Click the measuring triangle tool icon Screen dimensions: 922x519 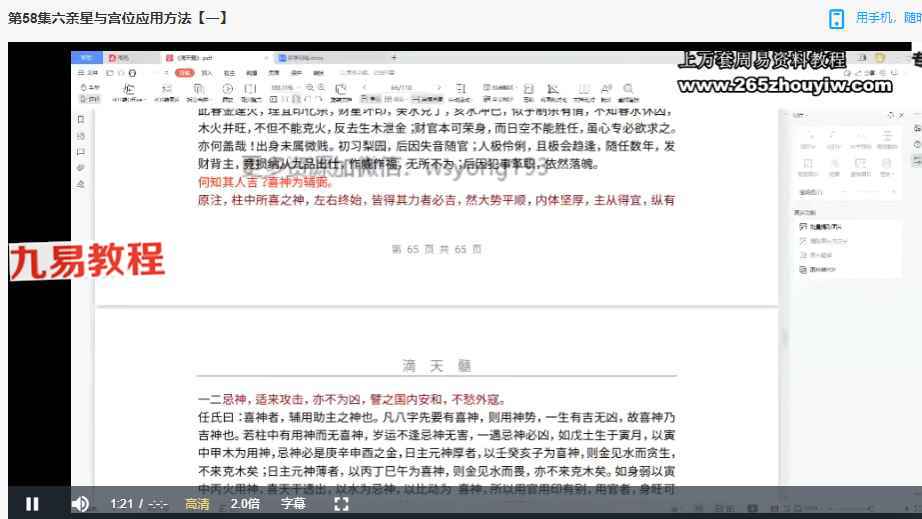(553, 89)
